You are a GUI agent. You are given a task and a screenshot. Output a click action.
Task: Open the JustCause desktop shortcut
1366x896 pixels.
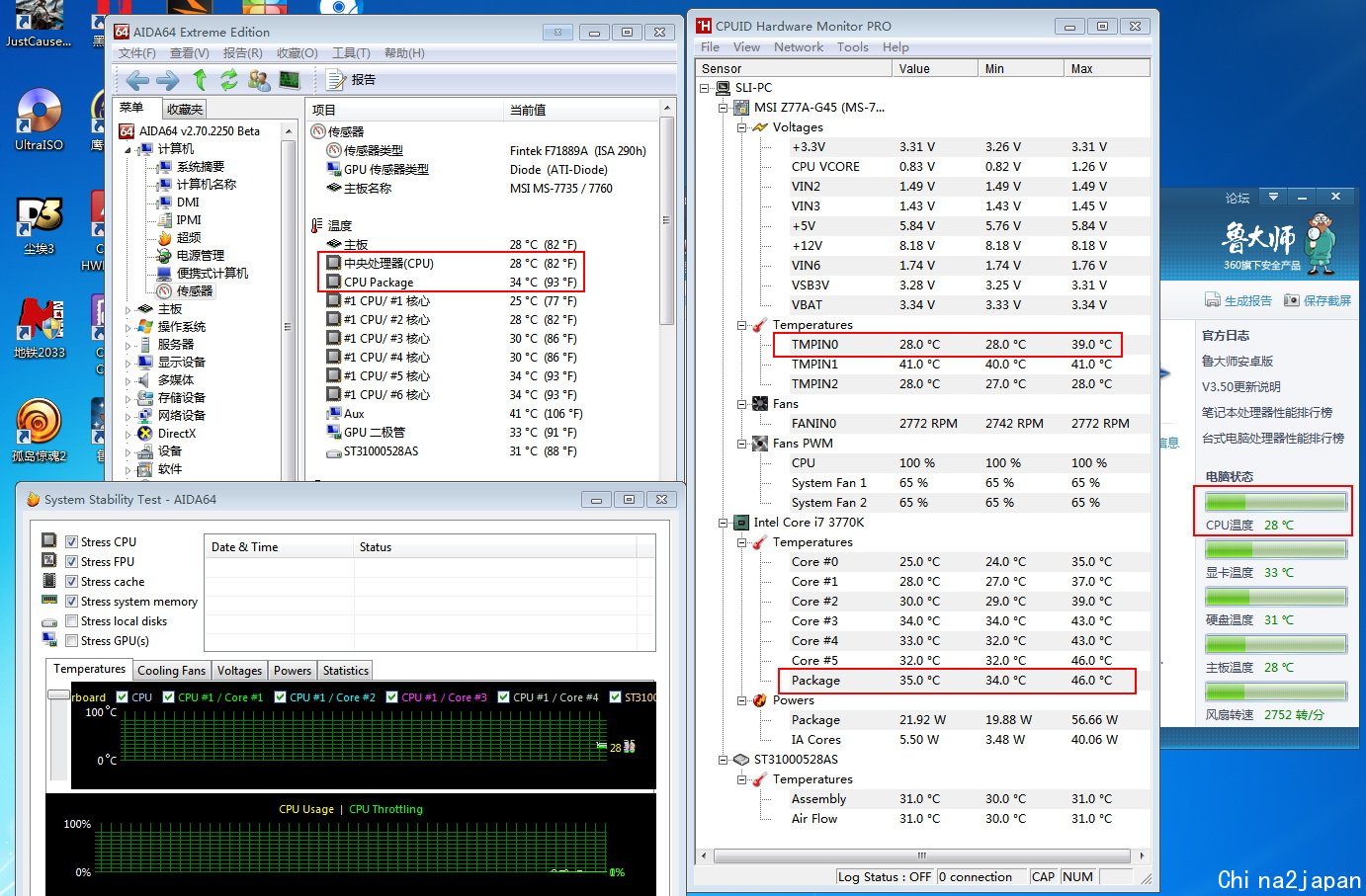[x=39, y=24]
